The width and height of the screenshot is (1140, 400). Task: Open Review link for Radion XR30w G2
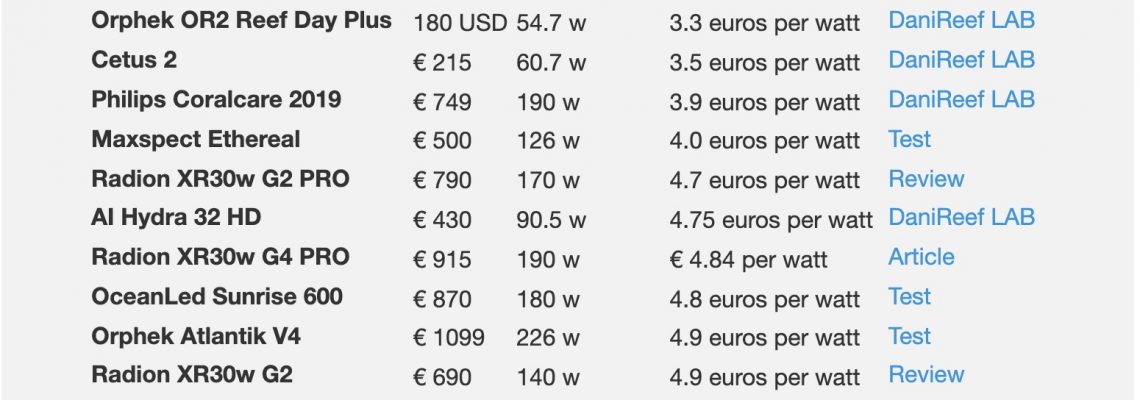click(926, 375)
